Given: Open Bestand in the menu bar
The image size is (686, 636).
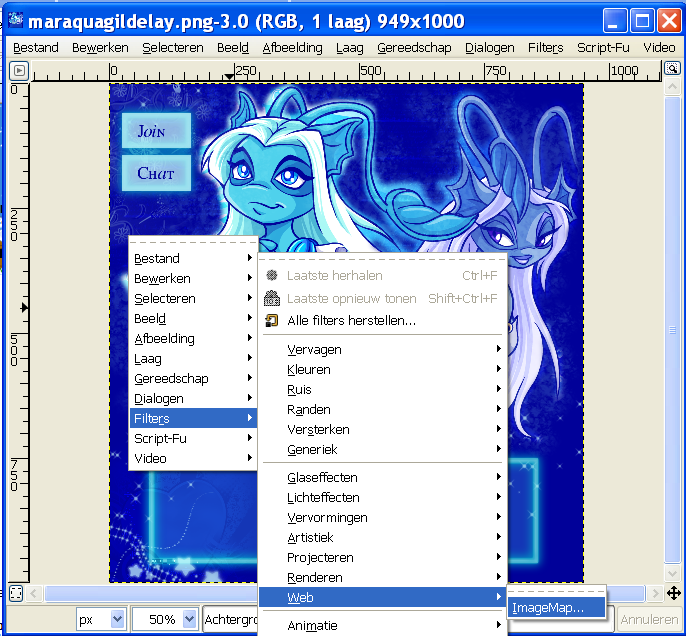Looking at the screenshot, I should pos(36,48).
